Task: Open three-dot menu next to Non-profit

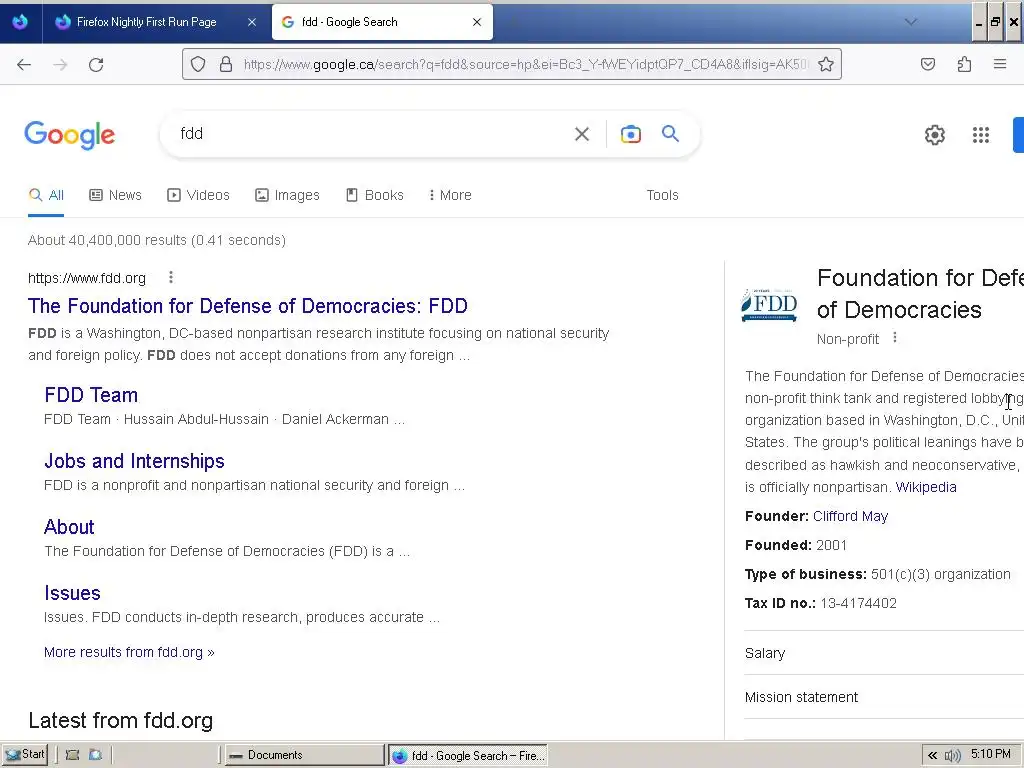Action: tap(895, 338)
